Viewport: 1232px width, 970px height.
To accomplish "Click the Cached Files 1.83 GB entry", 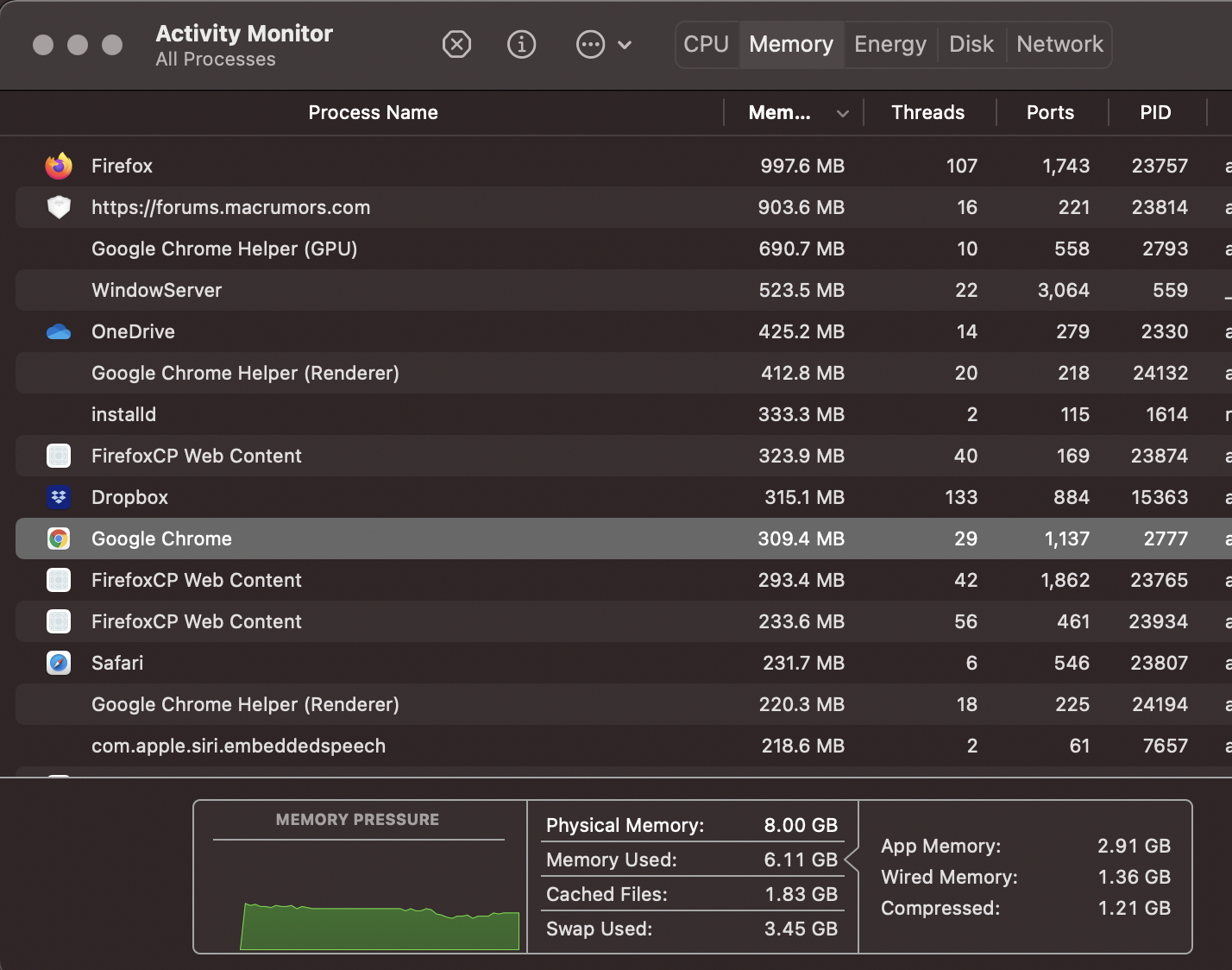I will point(692,894).
